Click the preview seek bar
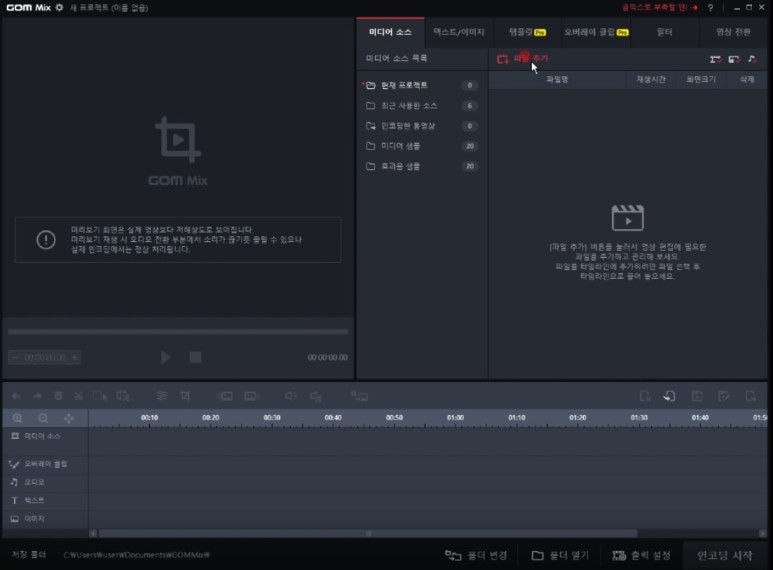This screenshot has height=570, width=773. (178, 332)
